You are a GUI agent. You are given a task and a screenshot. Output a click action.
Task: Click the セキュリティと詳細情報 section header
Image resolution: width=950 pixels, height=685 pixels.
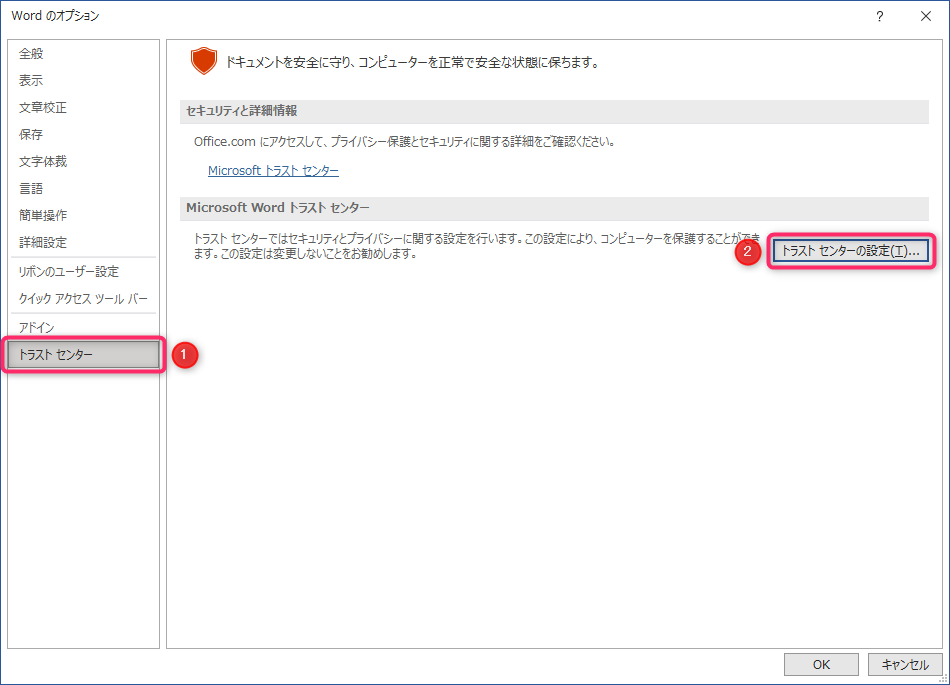[554, 111]
